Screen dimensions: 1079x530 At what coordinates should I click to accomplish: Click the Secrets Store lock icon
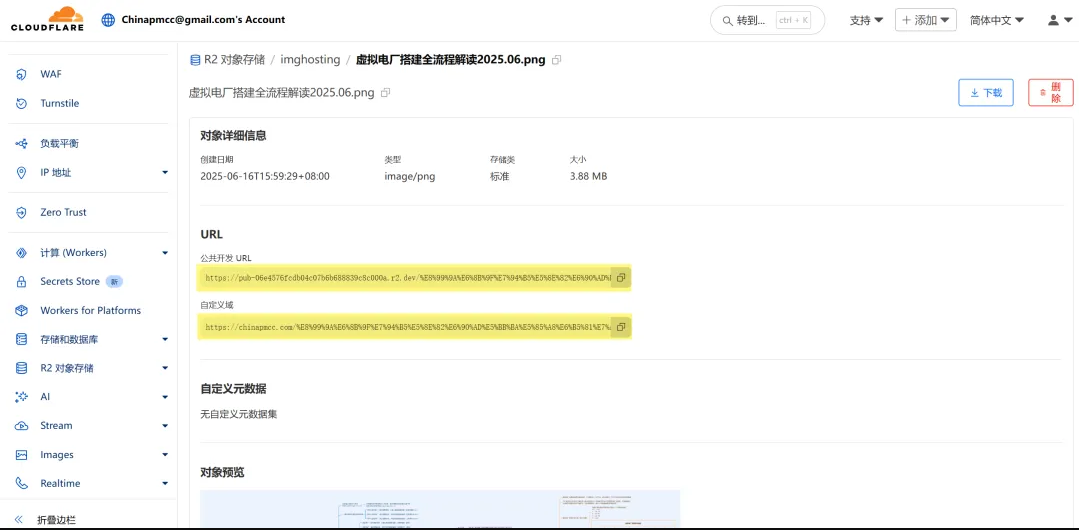tap(21, 282)
